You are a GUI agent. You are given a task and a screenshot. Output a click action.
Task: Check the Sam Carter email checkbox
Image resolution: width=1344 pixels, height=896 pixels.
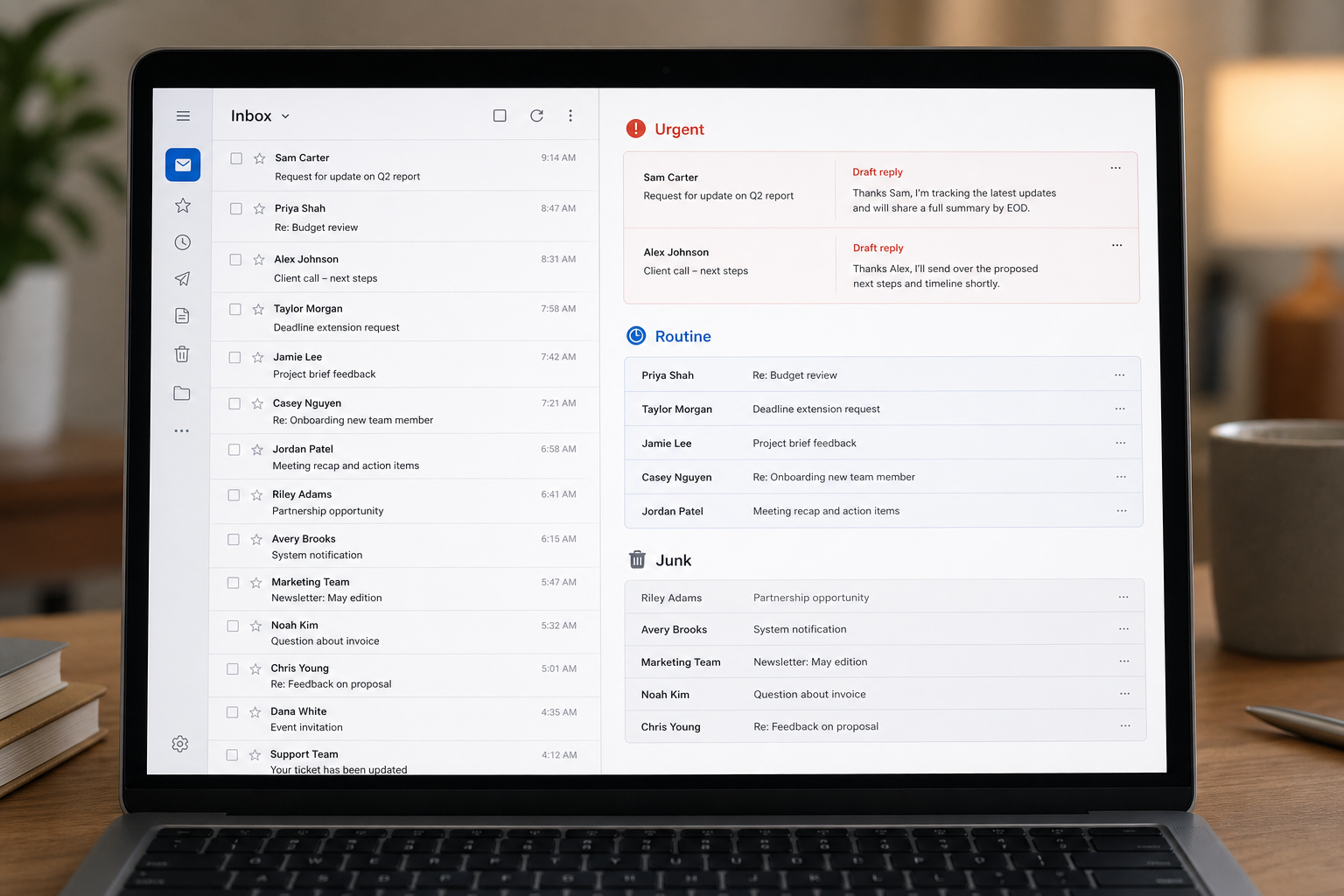(x=236, y=158)
